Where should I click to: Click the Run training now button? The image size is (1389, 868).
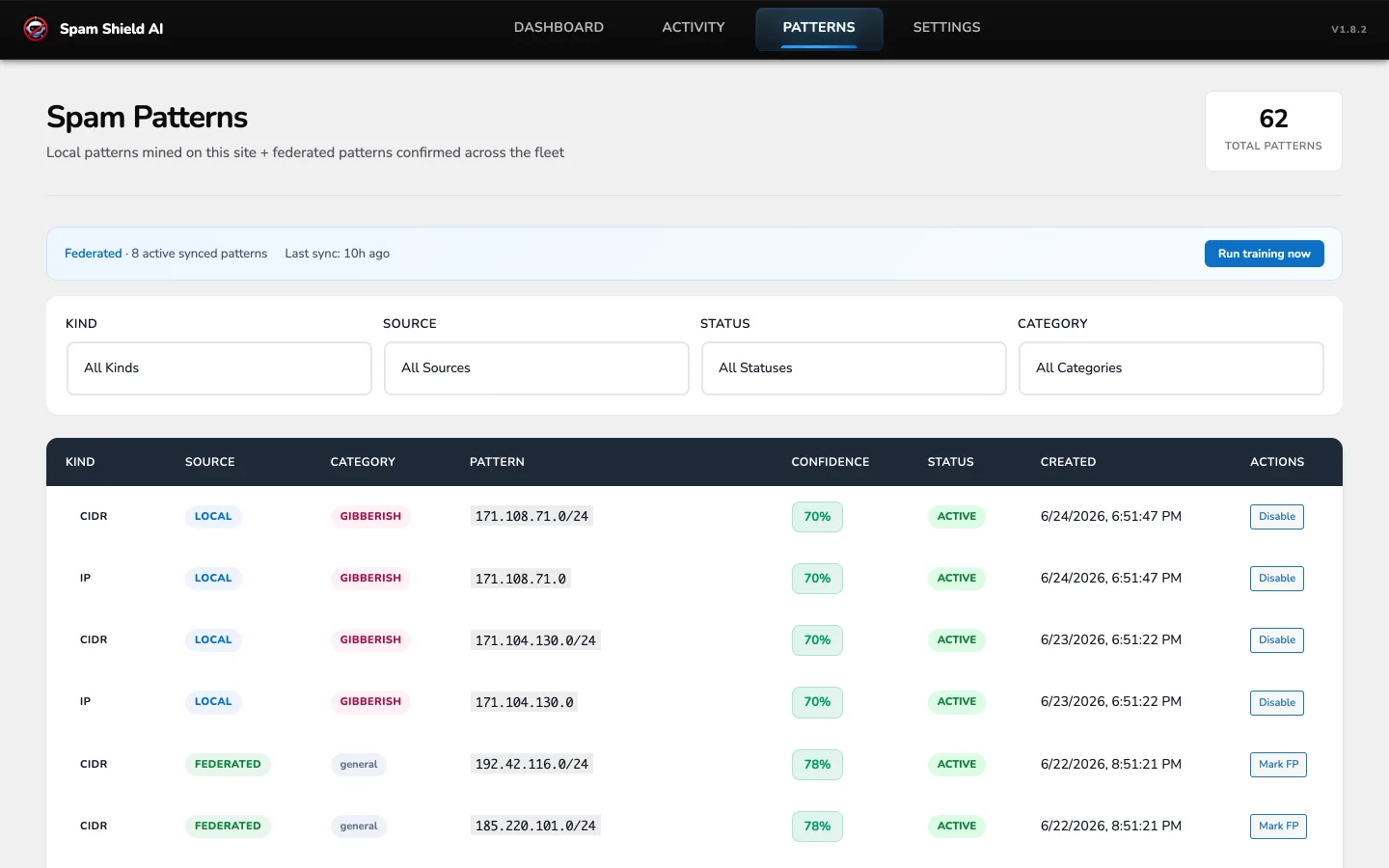click(x=1264, y=254)
